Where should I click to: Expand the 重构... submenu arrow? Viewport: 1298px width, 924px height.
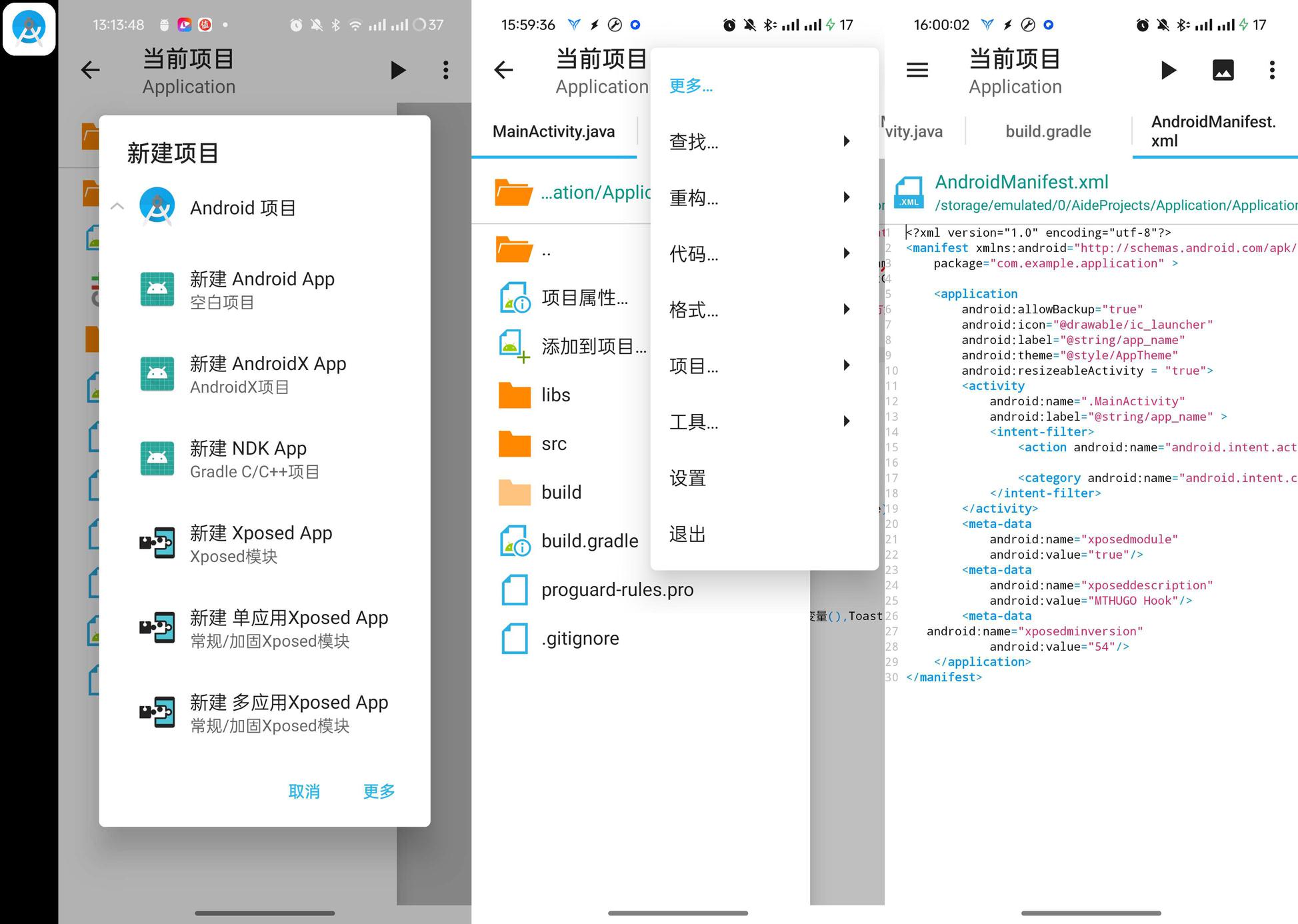846,197
